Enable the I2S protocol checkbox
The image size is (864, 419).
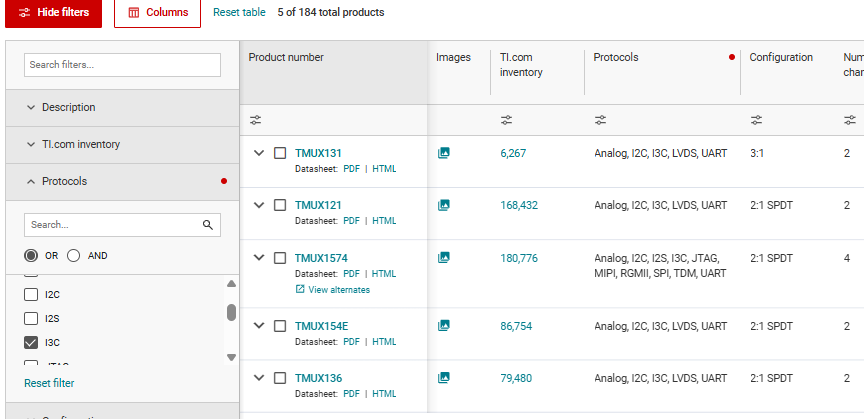(31, 318)
